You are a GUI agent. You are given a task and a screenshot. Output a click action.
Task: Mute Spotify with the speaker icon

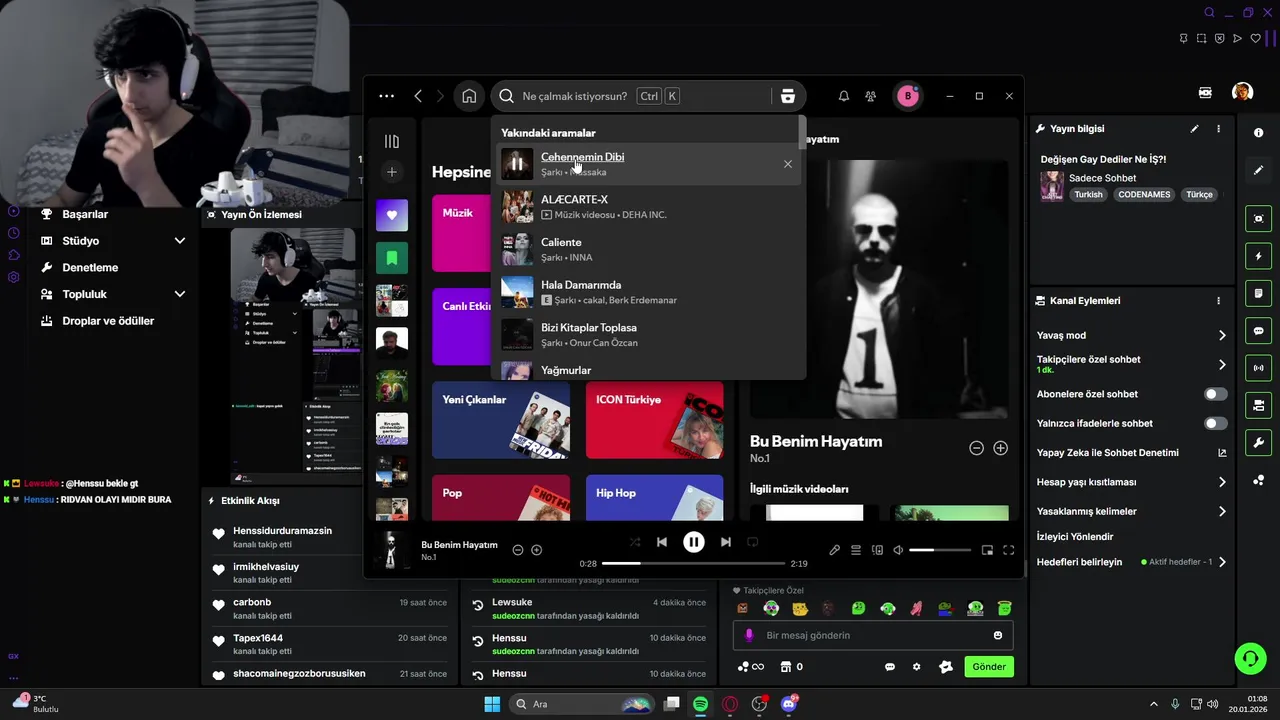[898, 550]
